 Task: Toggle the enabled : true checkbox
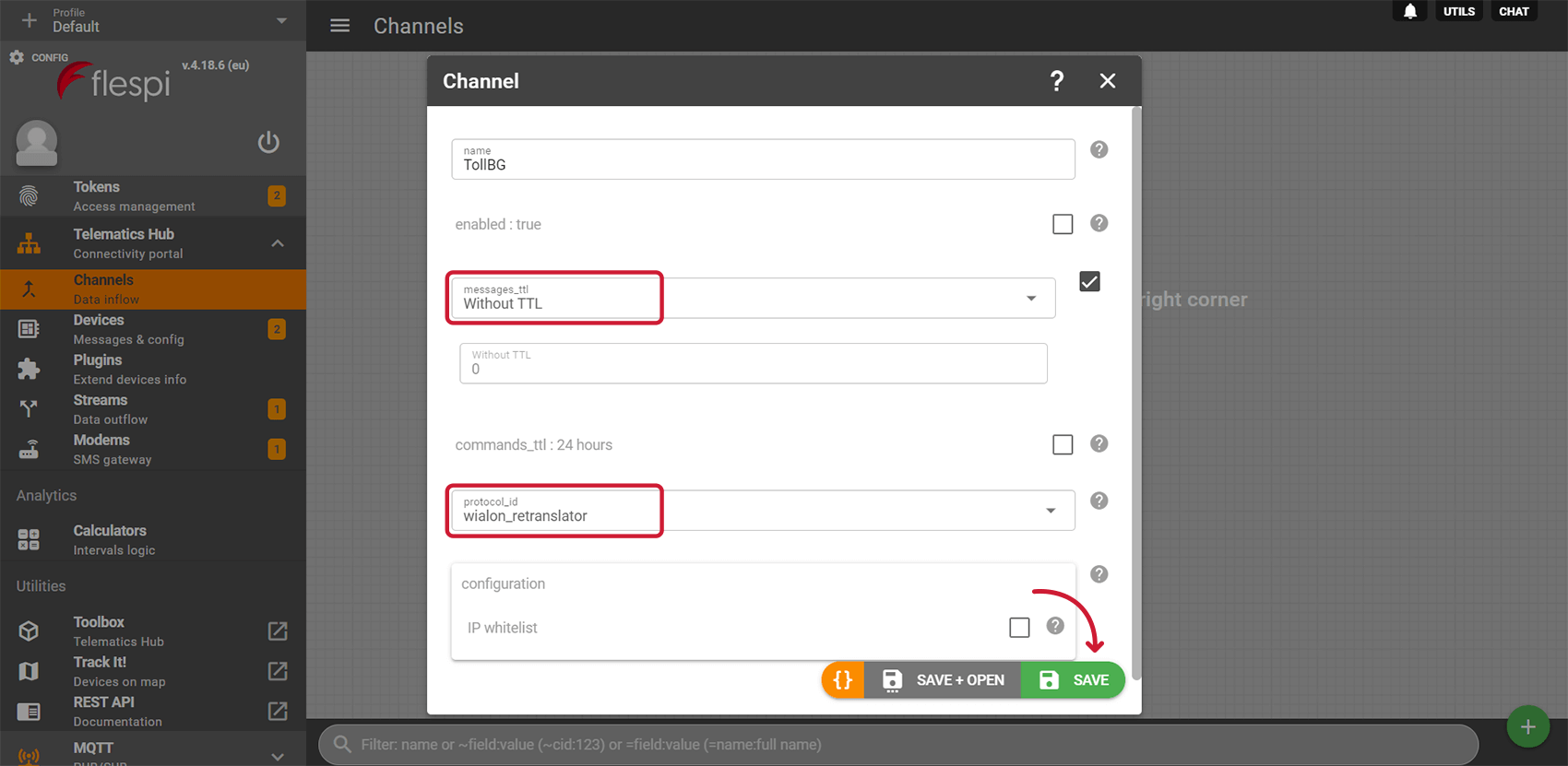(x=1063, y=224)
